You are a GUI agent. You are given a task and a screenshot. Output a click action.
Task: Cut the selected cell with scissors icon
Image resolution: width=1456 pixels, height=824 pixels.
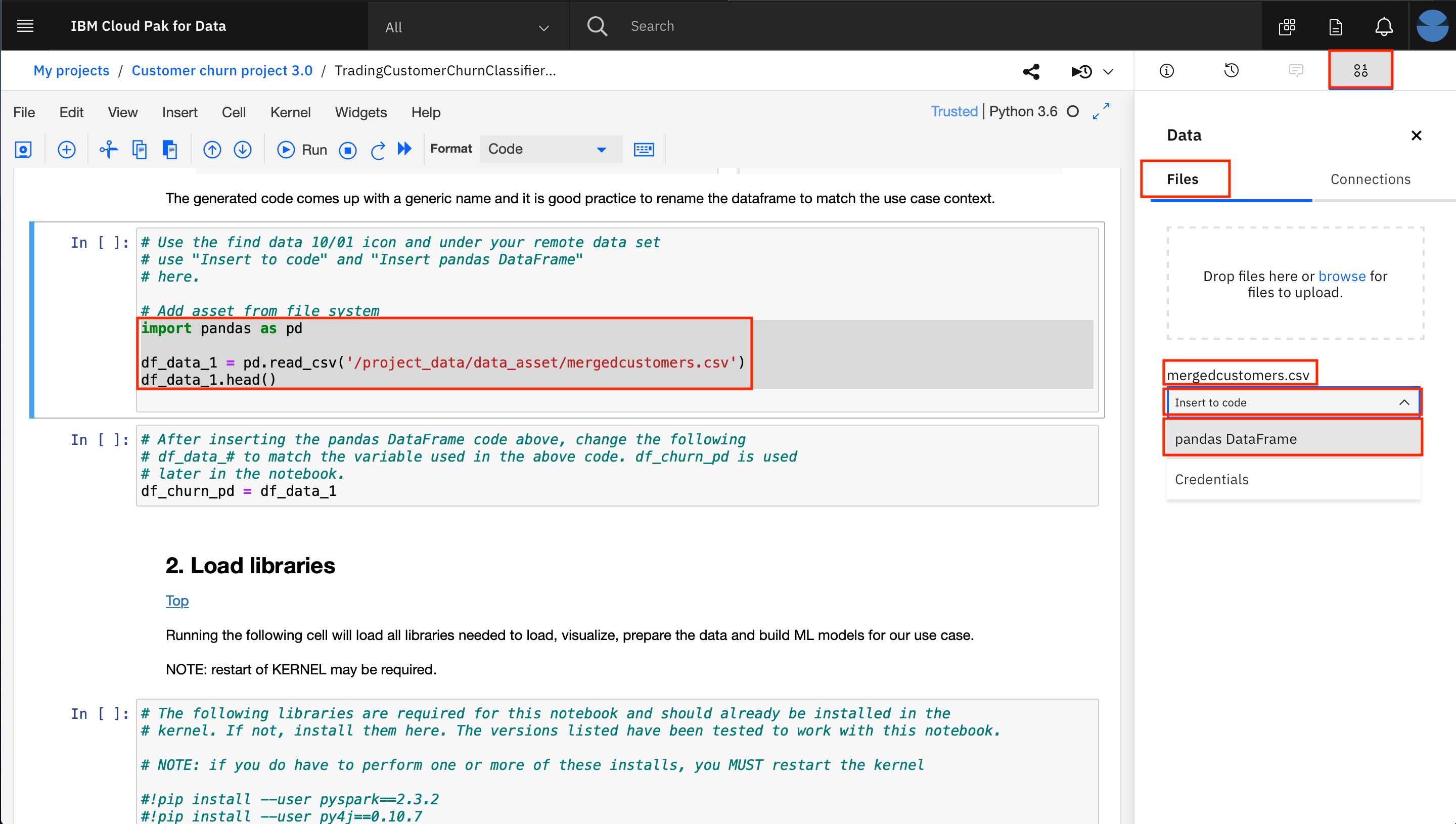(108, 150)
